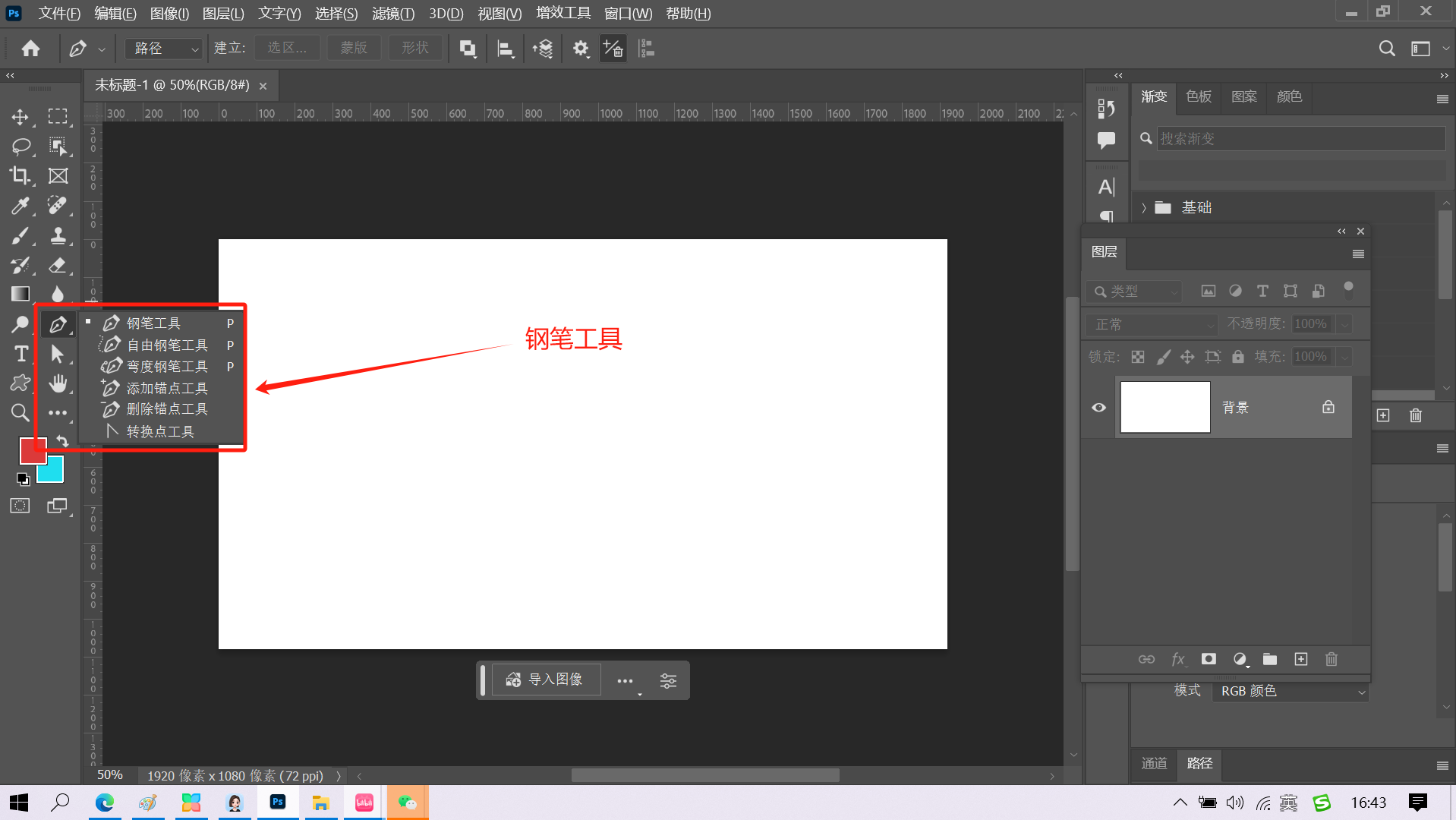The width and height of the screenshot is (1456, 820).
Task: Select the Eyedropper tool
Action: click(x=20, y=205)
